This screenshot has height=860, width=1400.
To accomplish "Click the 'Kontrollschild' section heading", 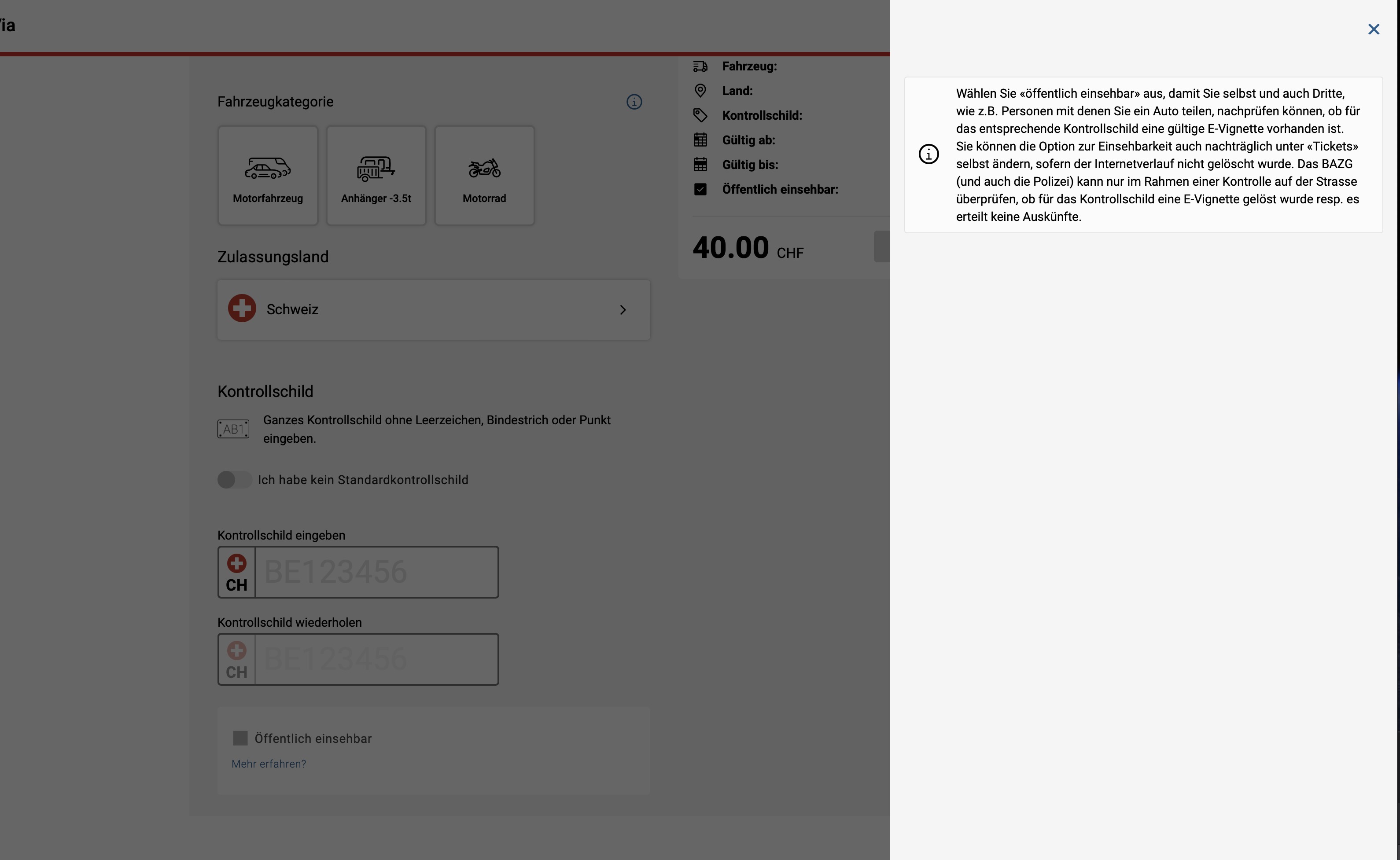I will (x=265, y=391).
